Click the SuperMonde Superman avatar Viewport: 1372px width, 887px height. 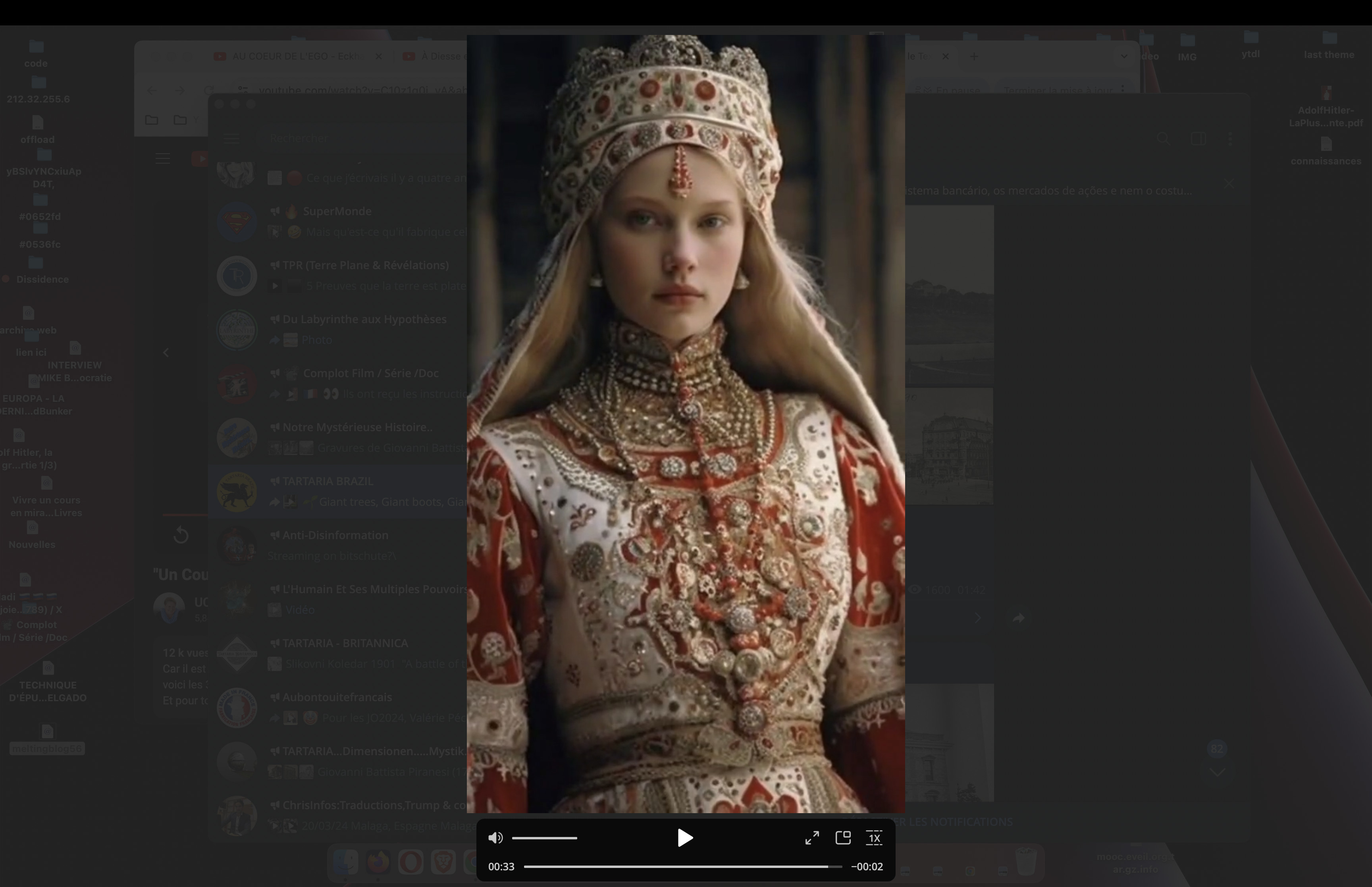(237, 221)
